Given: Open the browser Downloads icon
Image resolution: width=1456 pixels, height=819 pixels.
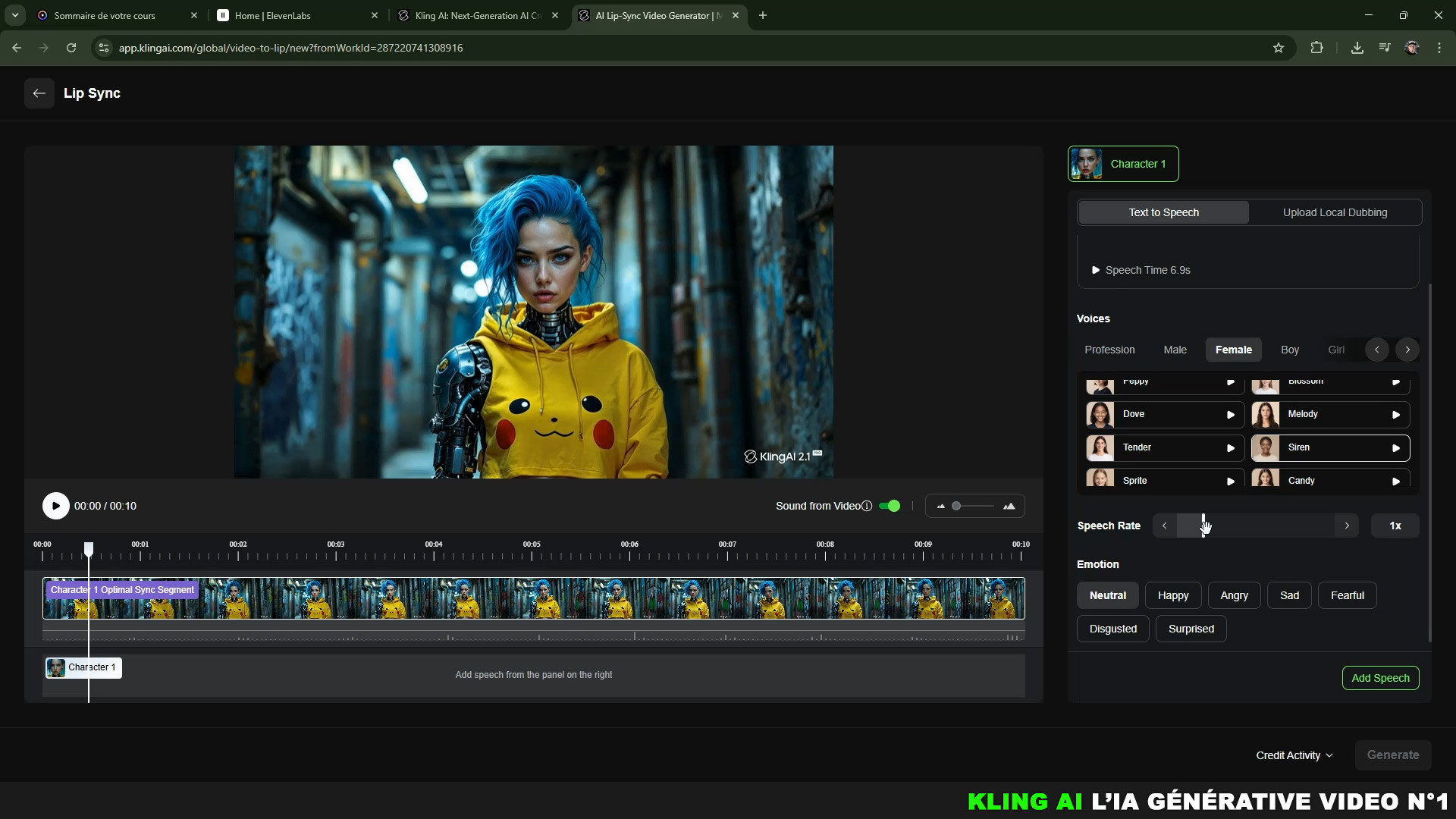Looking at the screenshot, I should (1357, 48).
